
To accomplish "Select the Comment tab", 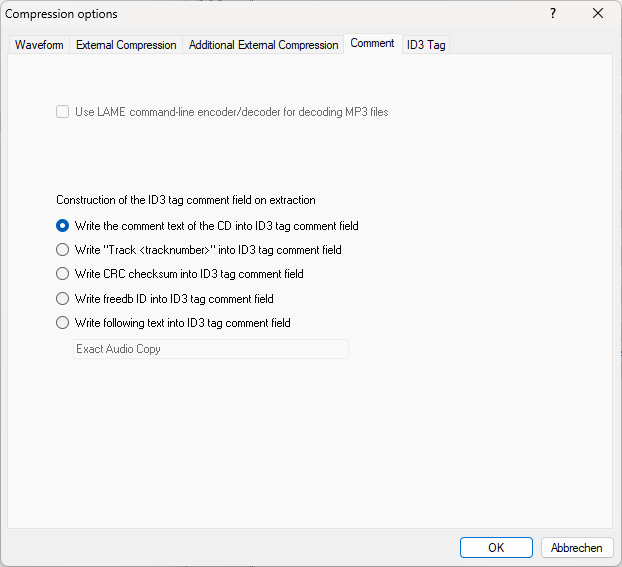I will (x=372, y=44).
